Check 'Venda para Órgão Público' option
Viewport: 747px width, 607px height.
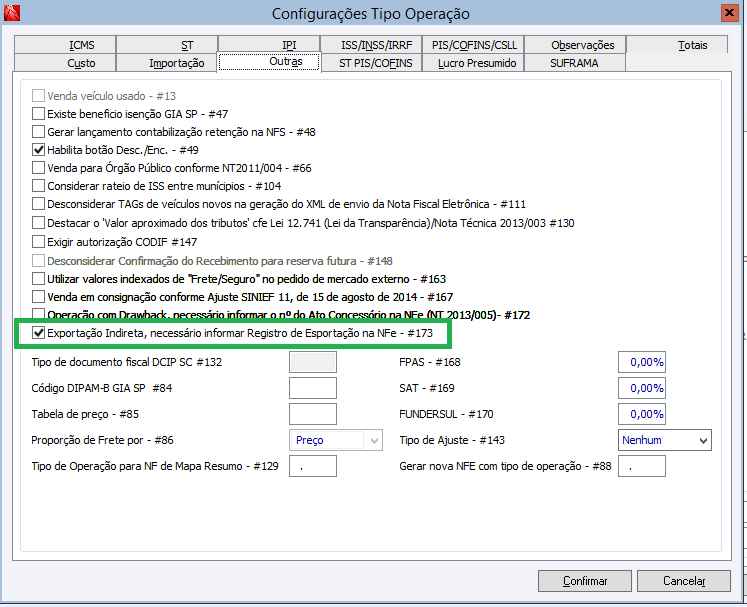tap(38, 168)
